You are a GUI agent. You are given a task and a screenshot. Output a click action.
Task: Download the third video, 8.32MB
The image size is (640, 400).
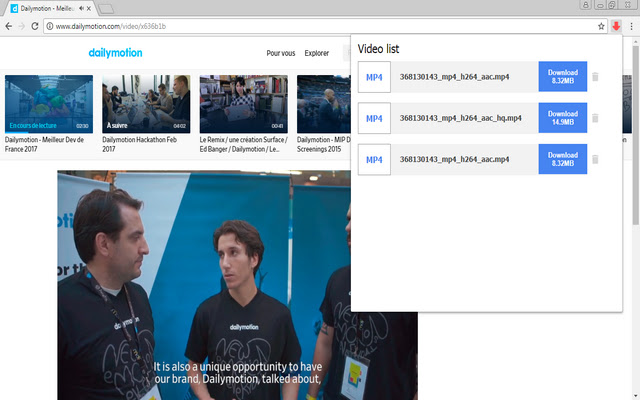pyautogui.click(x=562, y=159)
